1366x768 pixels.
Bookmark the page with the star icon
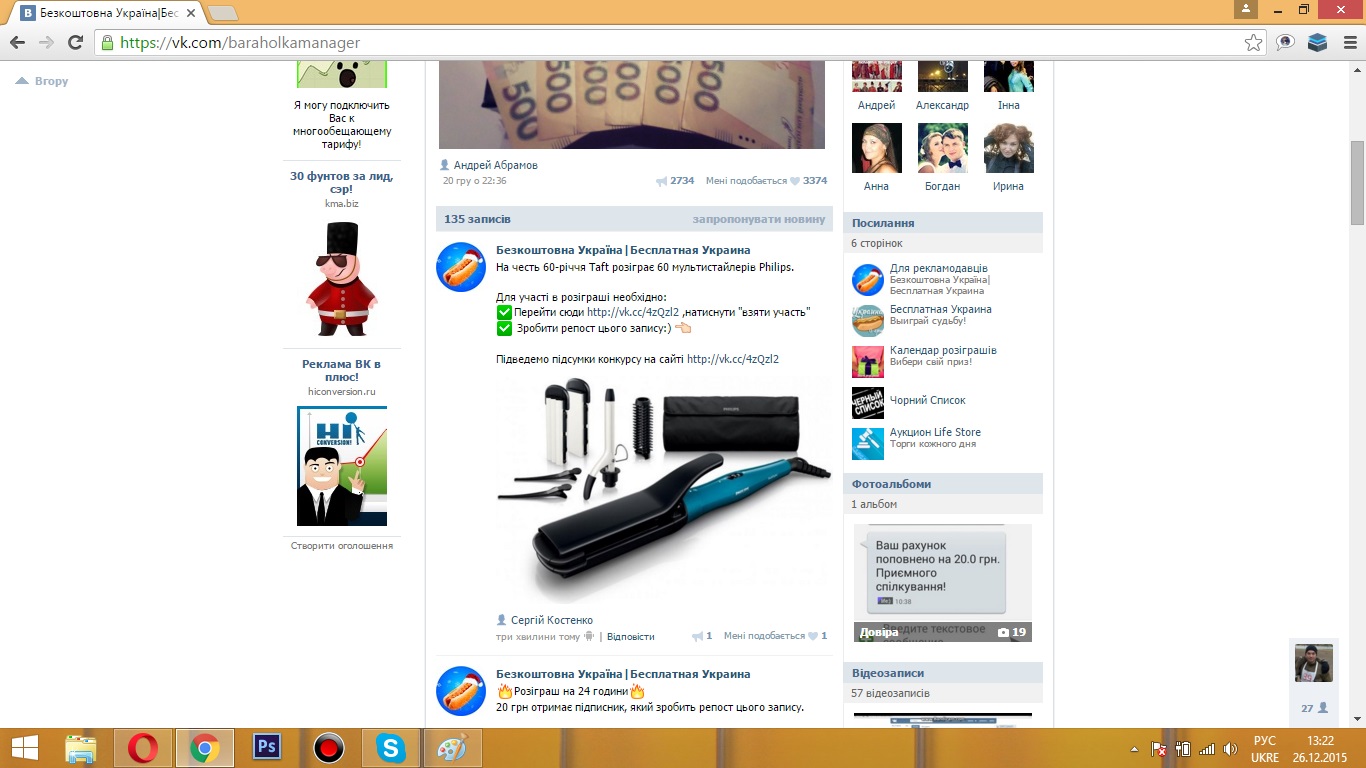click(1253, 43)
